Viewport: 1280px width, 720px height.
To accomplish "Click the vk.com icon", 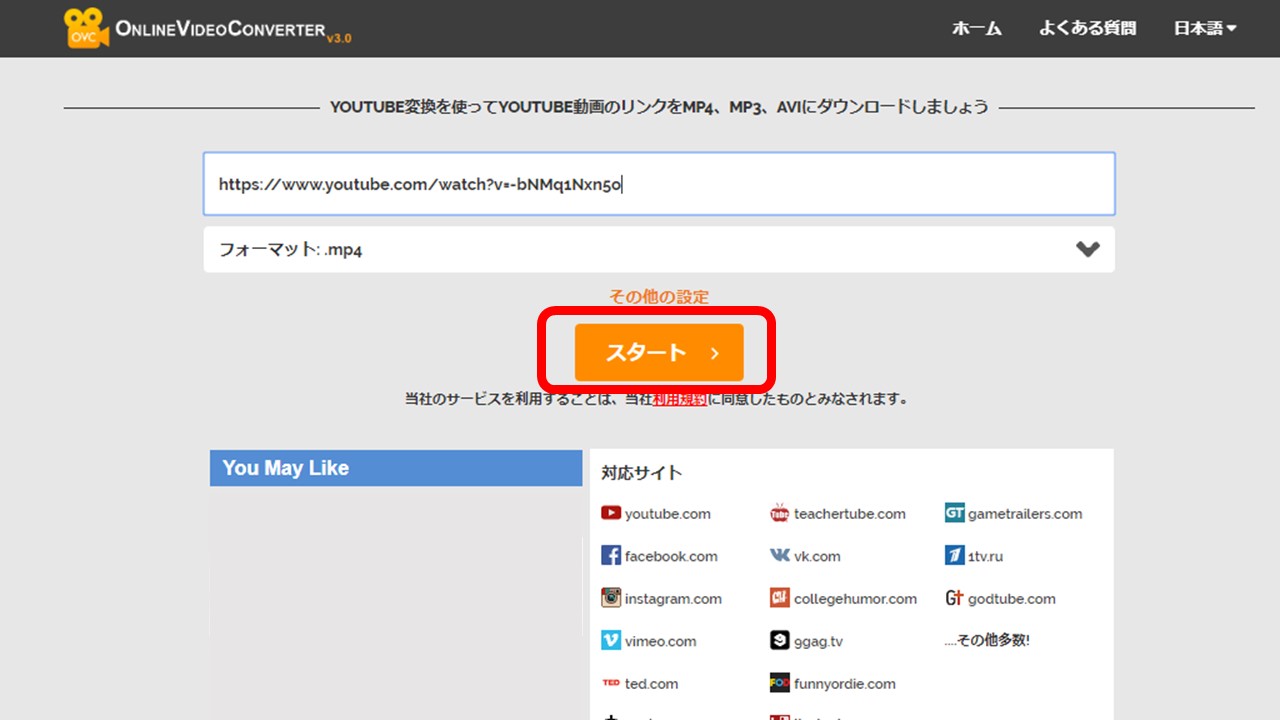I will click(779, 556).
